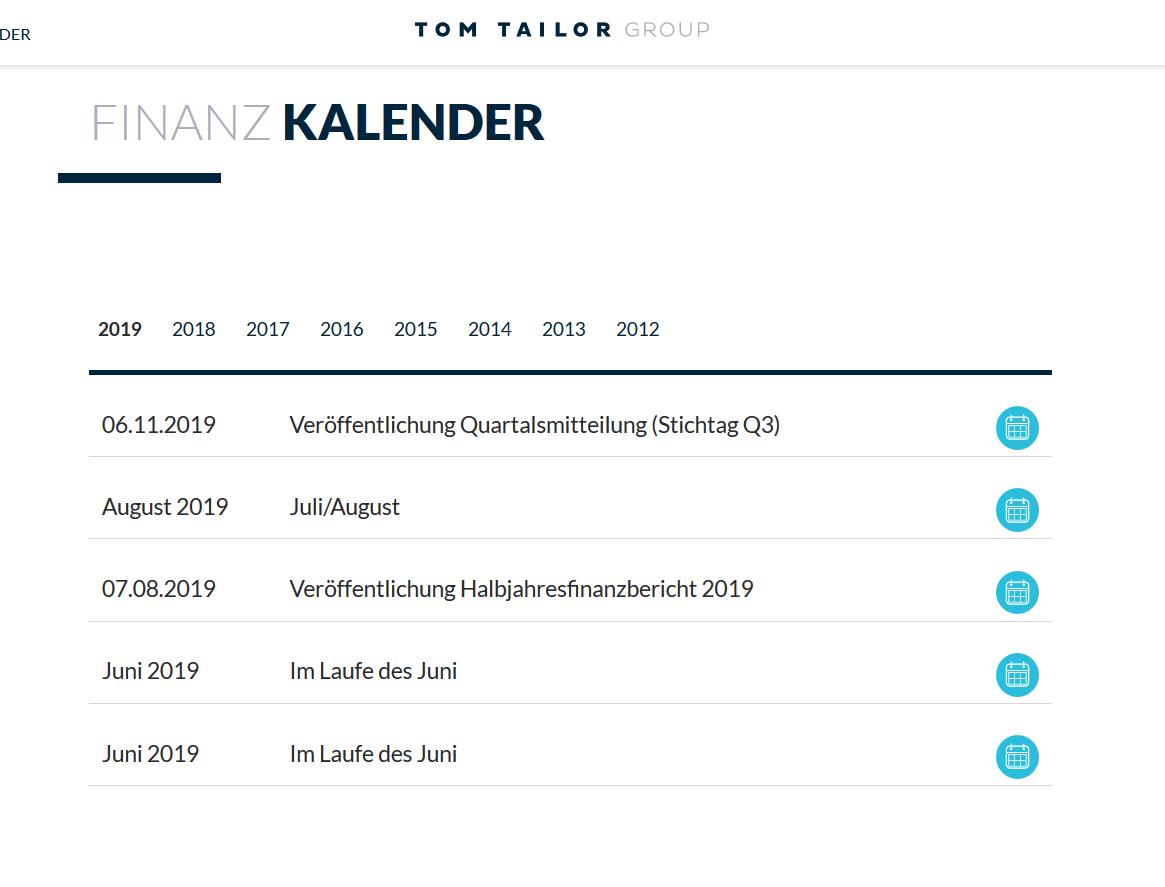Screen dimensions: 1165x887
Task: Click the Quartalsmitteilung Stichtag Q3 entry
Action: (x=535, y=424)
